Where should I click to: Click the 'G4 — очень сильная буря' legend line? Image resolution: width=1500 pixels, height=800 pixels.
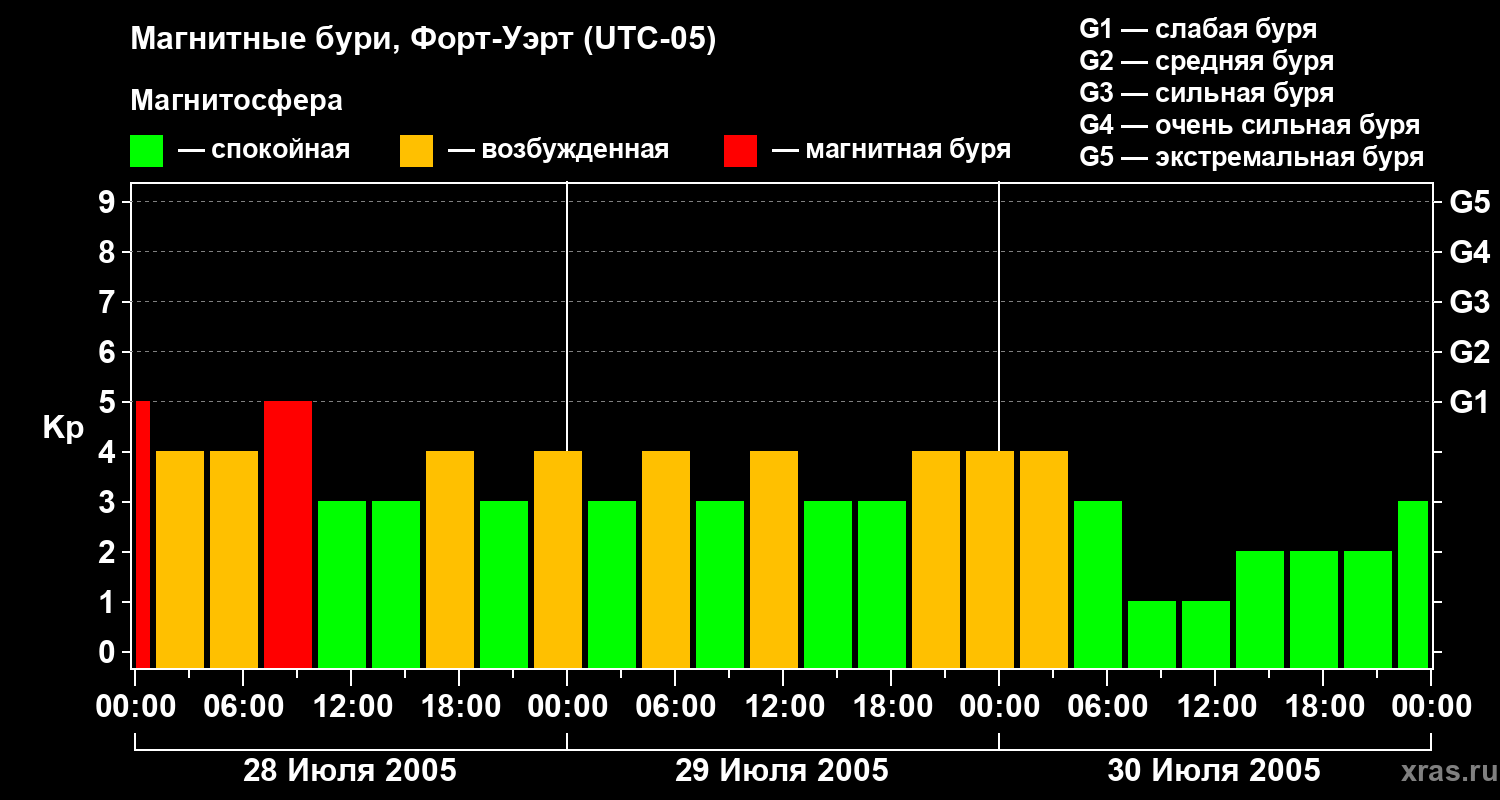(1249, 125)
